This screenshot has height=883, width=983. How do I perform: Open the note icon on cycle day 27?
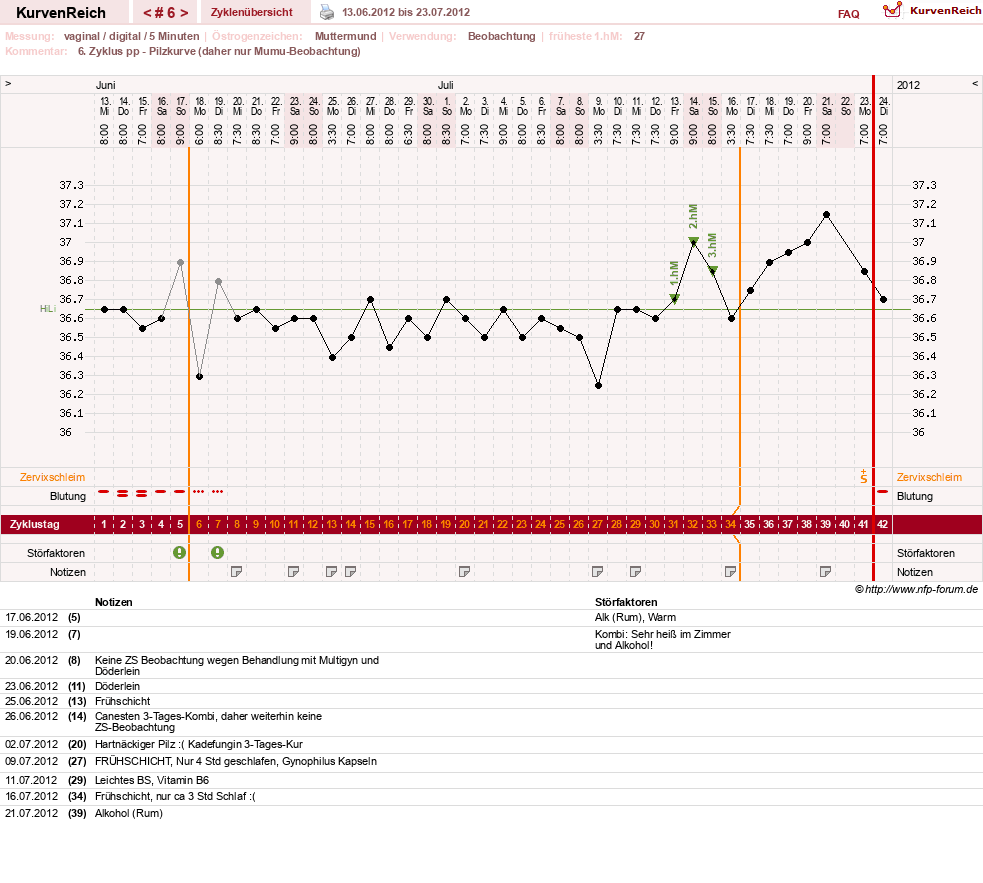(x=597, y=572)
